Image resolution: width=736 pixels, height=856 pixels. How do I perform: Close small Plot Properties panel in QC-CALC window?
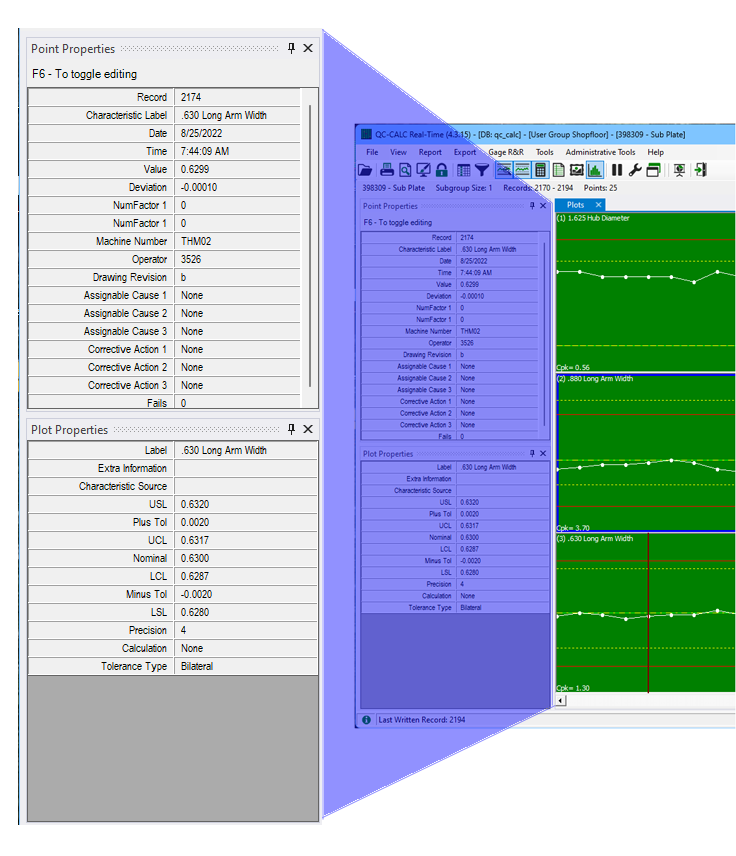(543, 453)
